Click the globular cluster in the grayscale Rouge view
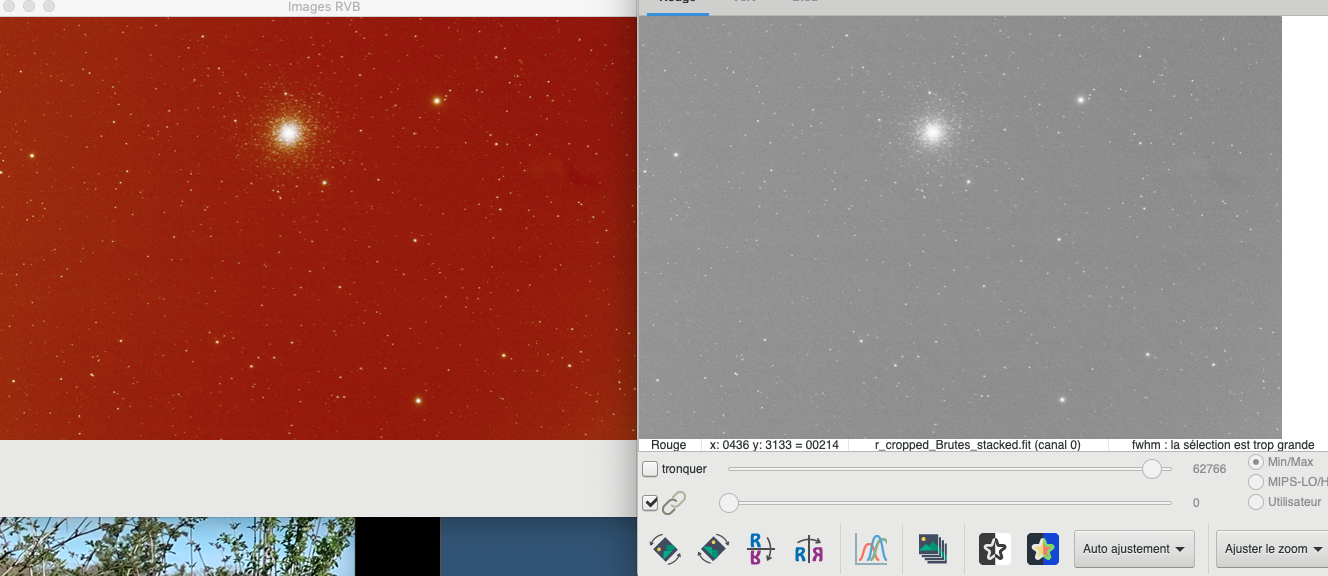1328x576 pixels. [933, 131]
